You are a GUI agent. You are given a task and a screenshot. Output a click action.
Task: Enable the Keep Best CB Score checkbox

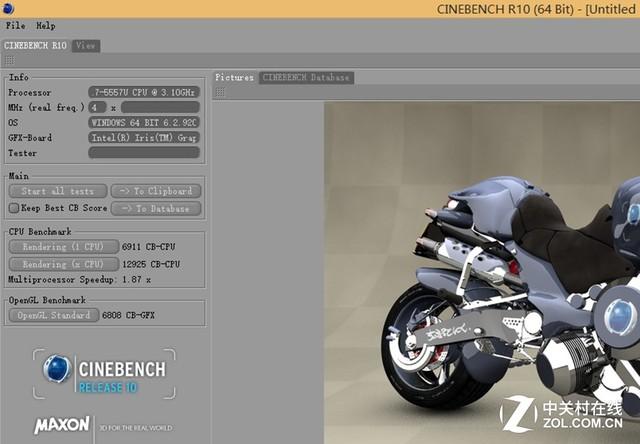click(x=14, y=208)
